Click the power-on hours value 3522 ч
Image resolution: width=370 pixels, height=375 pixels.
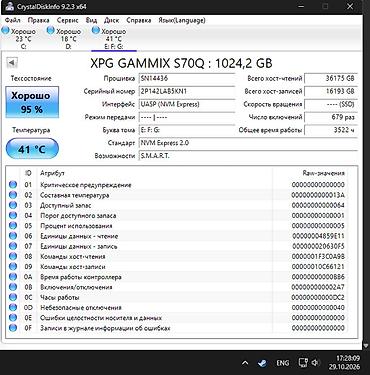tap(331, 130)
